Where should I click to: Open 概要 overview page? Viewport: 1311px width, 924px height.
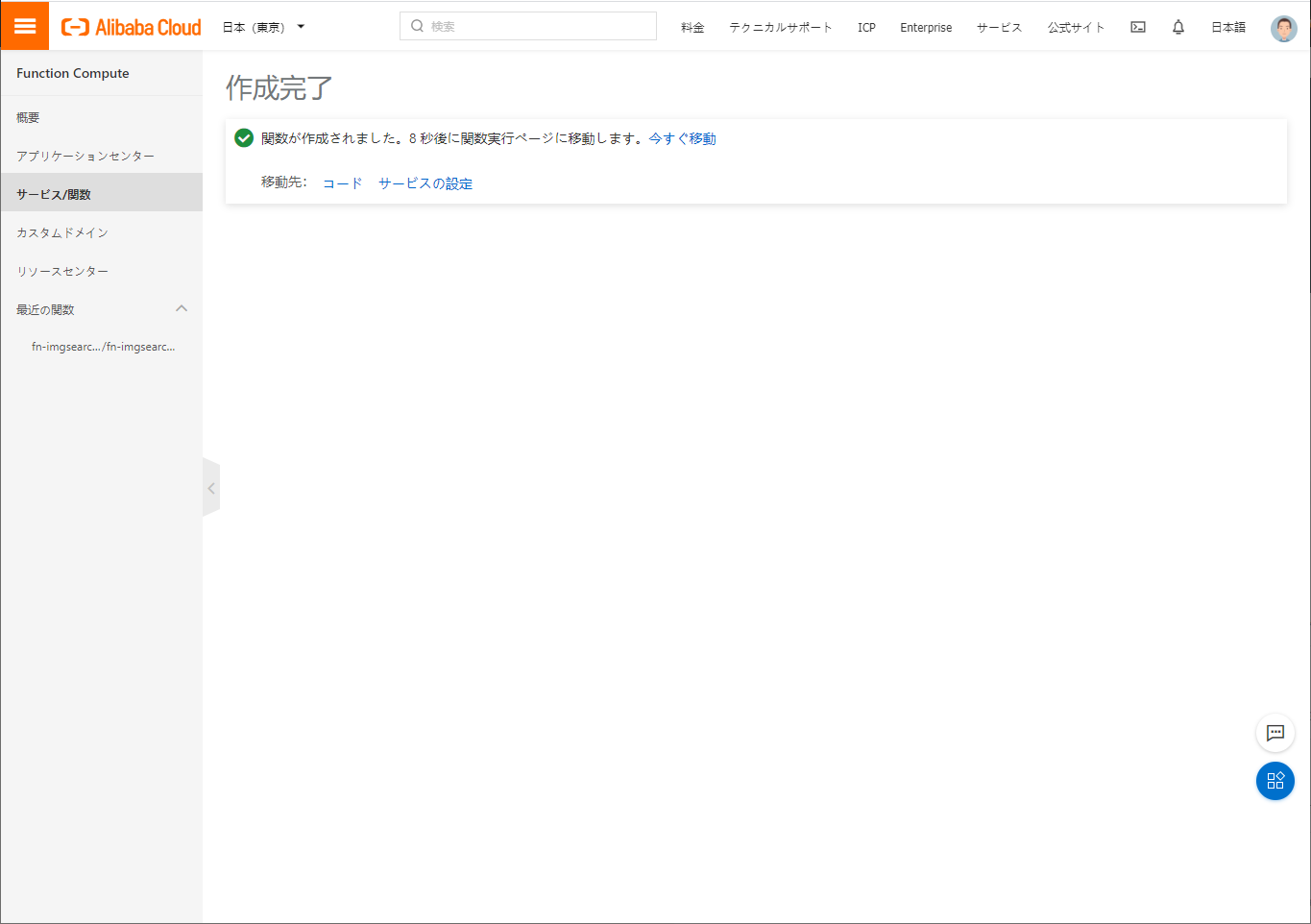point(28,116)
